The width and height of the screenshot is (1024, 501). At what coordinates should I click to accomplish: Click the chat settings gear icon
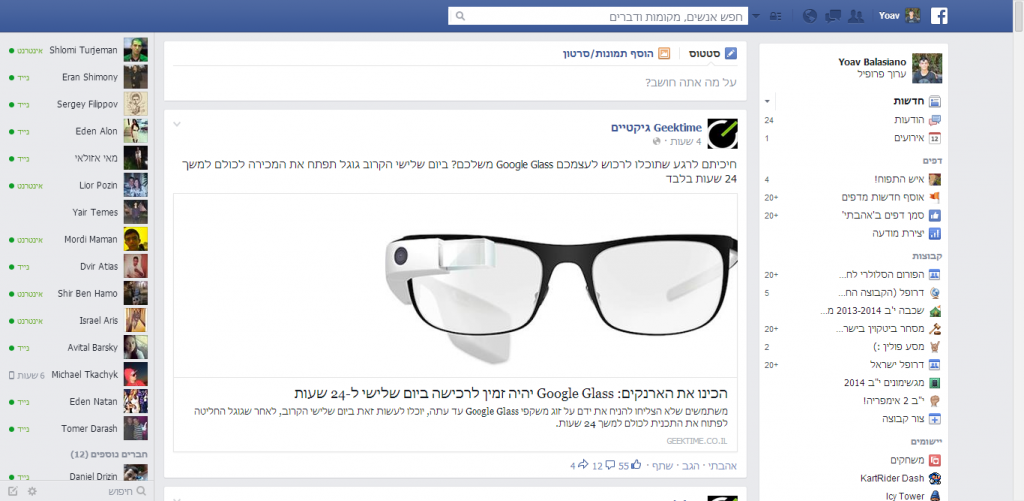(x=32, y=491)
